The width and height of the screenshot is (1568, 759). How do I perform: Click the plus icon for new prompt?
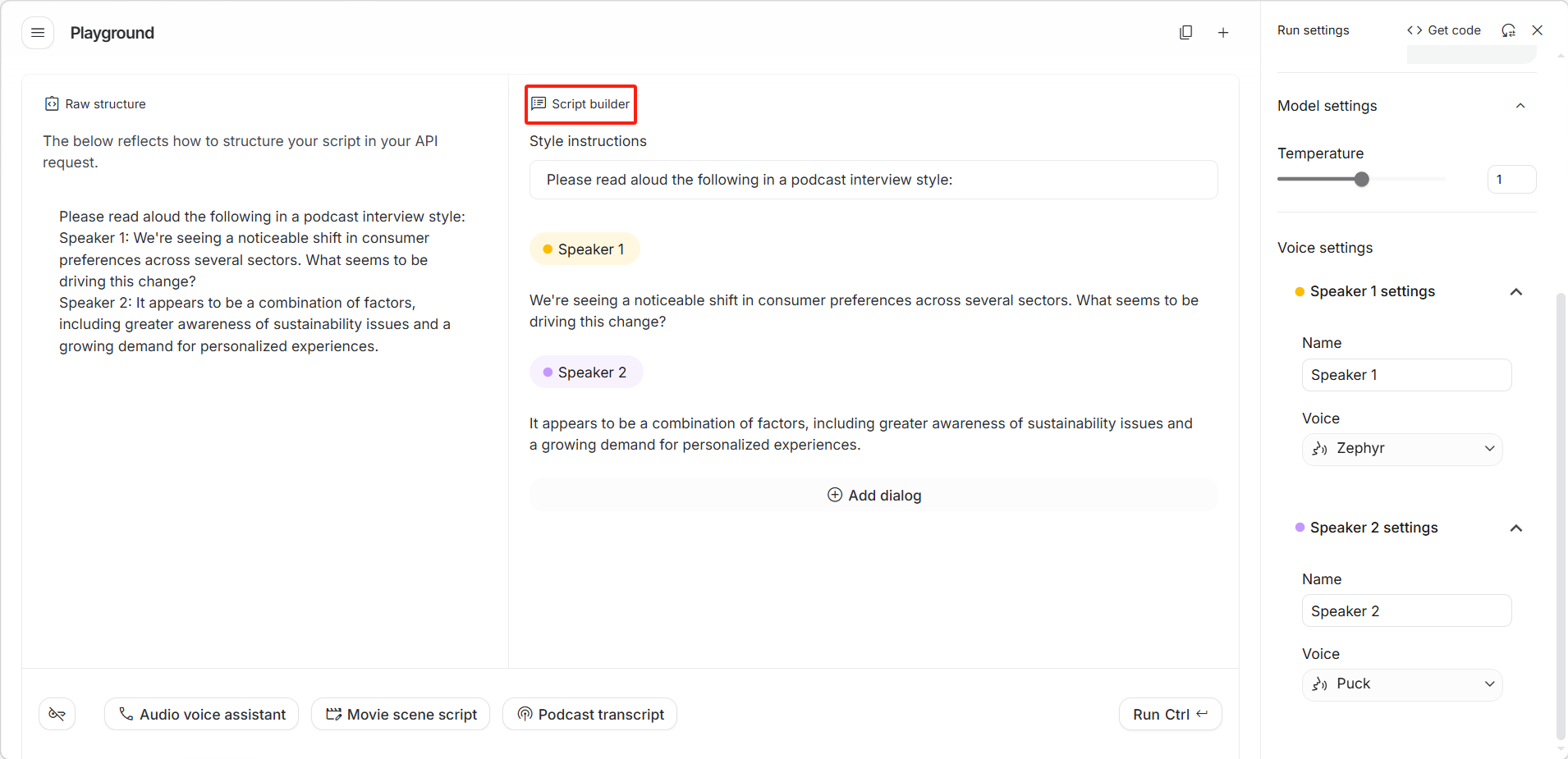pos(1223,33)
